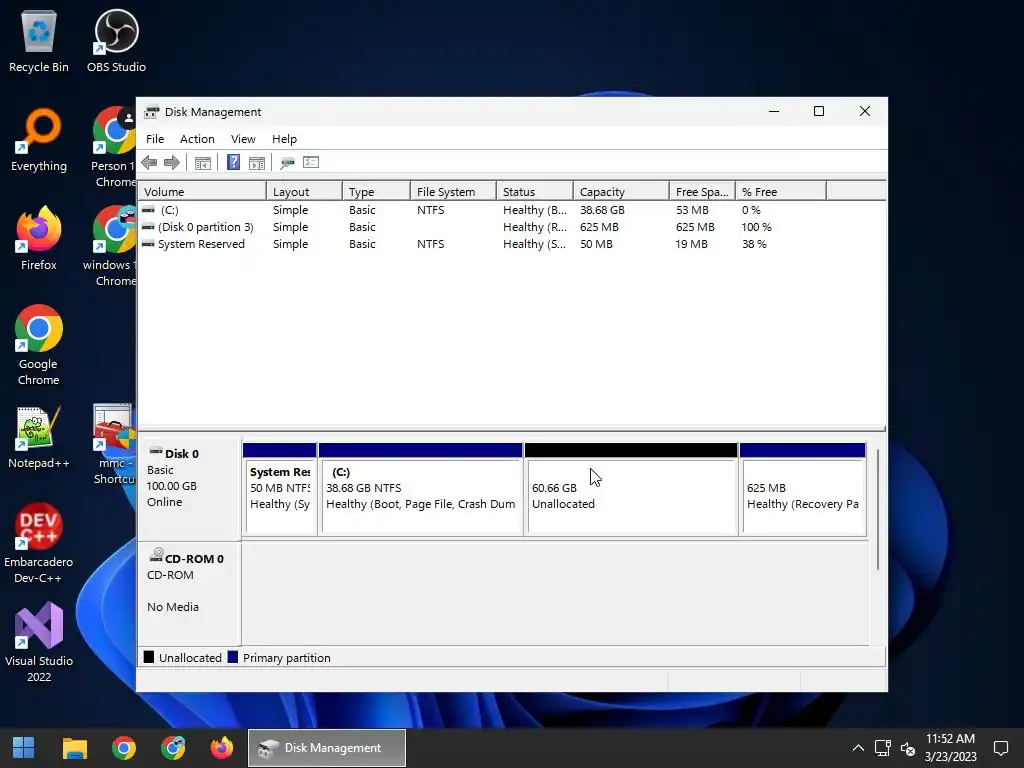Click the blue Primary partition legend swatch
1024x768 pixels.
coord(232,657)
